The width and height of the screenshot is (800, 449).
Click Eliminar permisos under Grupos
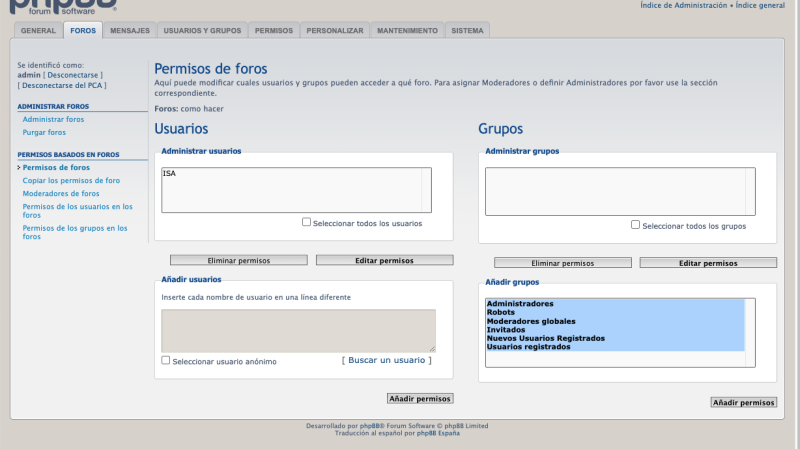(563, 263)
